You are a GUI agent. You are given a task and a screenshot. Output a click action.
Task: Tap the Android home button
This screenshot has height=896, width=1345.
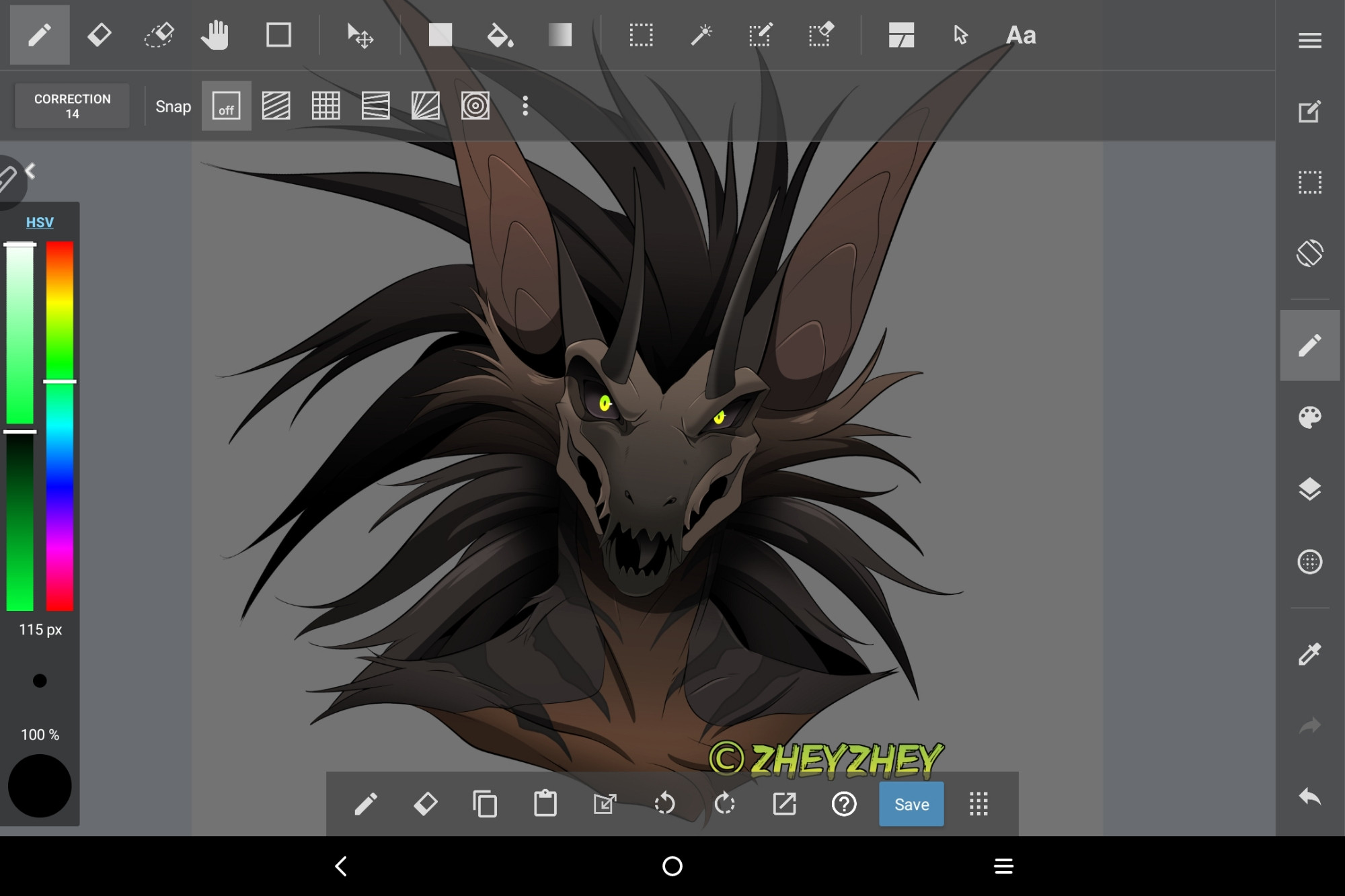pyautogui.click(x=672, y=866)
